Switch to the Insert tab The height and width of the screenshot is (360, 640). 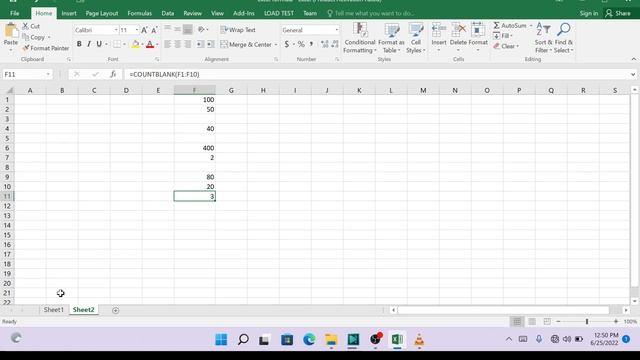tap(69, 13)
